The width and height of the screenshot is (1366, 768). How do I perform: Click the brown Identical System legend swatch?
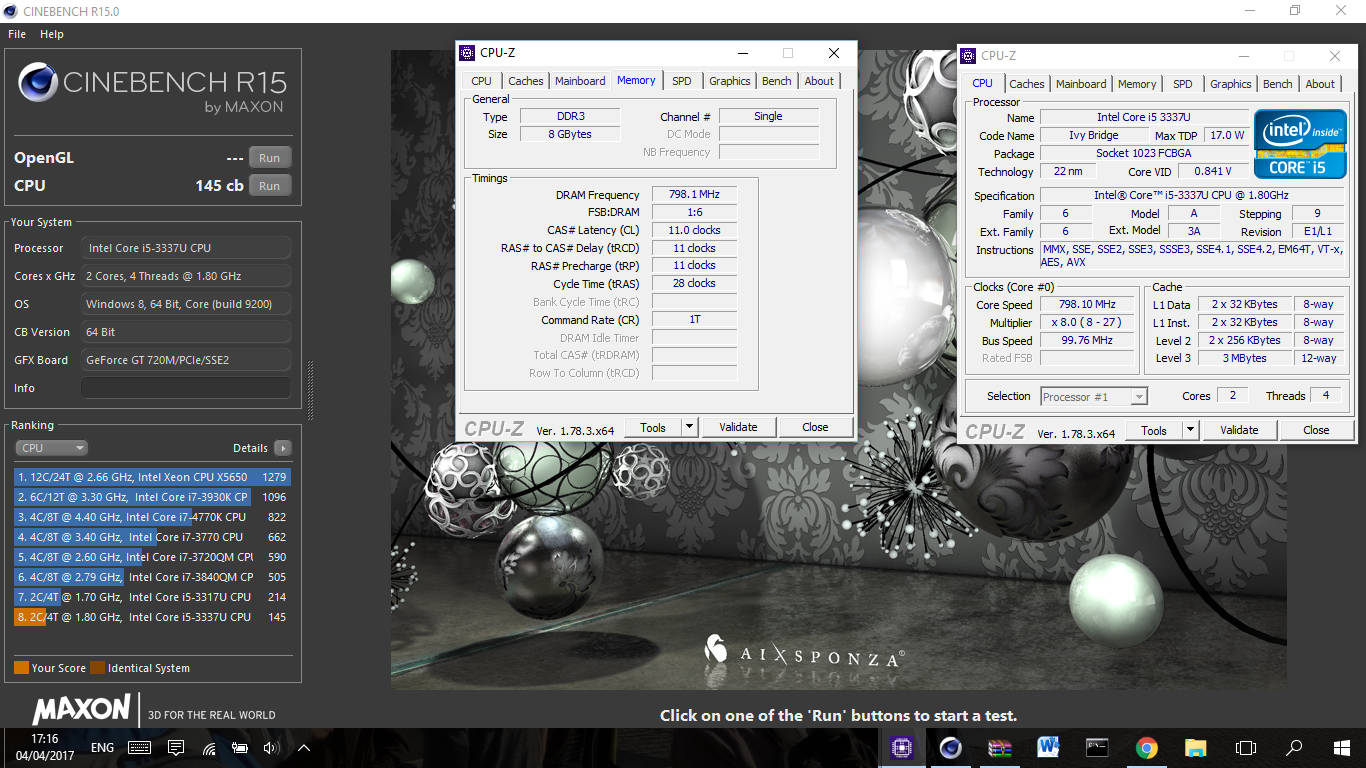[x=97, y=668]
